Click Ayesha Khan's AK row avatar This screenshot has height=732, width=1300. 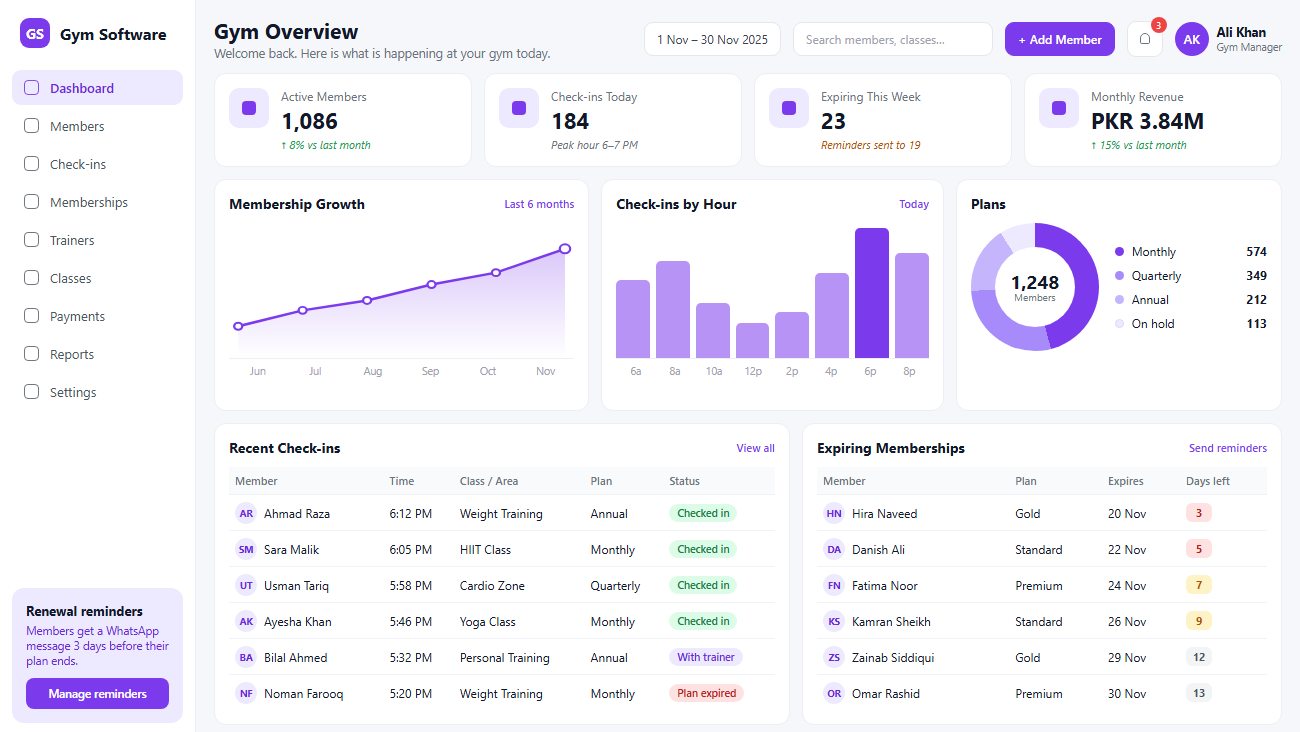click(x=246, y=621)
